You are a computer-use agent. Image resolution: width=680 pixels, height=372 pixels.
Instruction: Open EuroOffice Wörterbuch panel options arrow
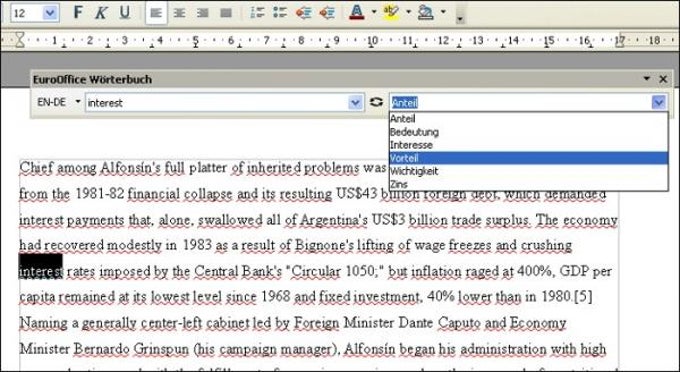[x=647, y=78]
